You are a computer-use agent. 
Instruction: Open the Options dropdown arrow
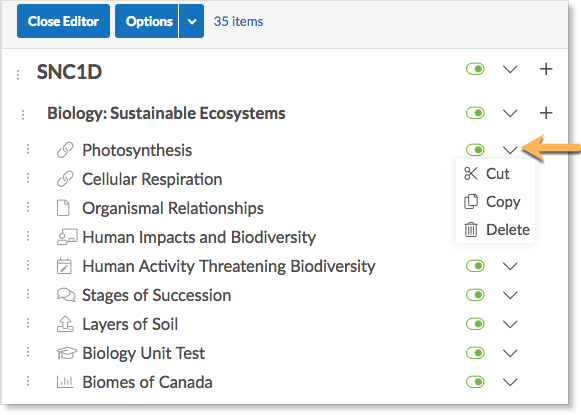pos(192,21)
